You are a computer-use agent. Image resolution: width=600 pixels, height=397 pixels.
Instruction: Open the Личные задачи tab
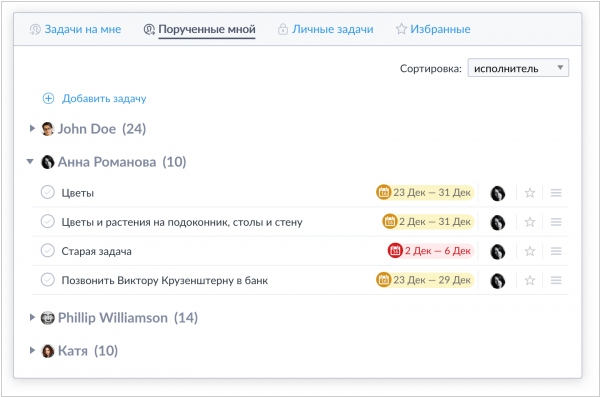pyautogui.click(x=326, y=29)
